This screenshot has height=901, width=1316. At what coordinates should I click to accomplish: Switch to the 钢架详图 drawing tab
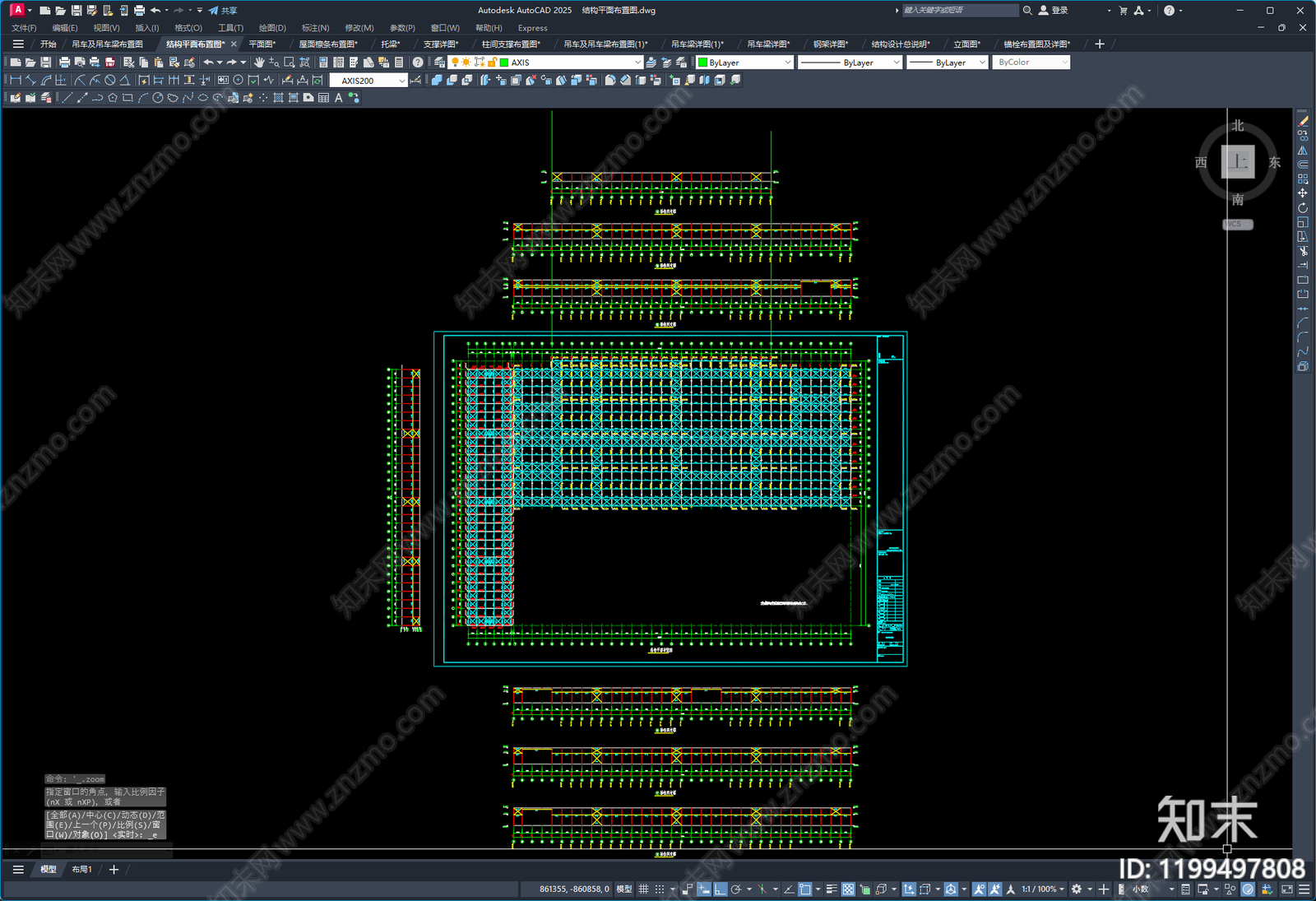tap(830, 44)
